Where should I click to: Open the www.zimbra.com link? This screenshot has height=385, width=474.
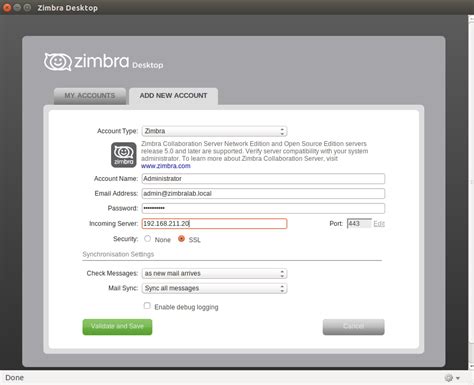click(x=166, y=166)
